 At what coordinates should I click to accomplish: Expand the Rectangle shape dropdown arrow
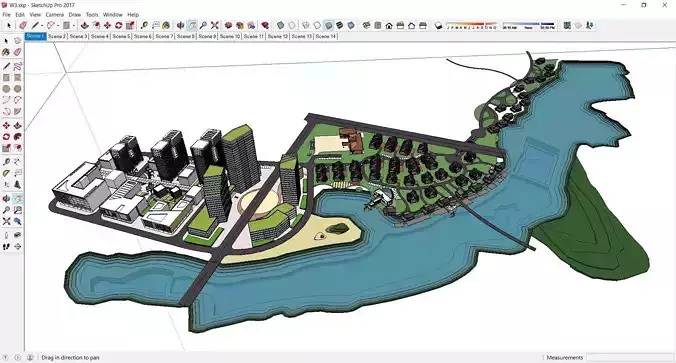73,26
